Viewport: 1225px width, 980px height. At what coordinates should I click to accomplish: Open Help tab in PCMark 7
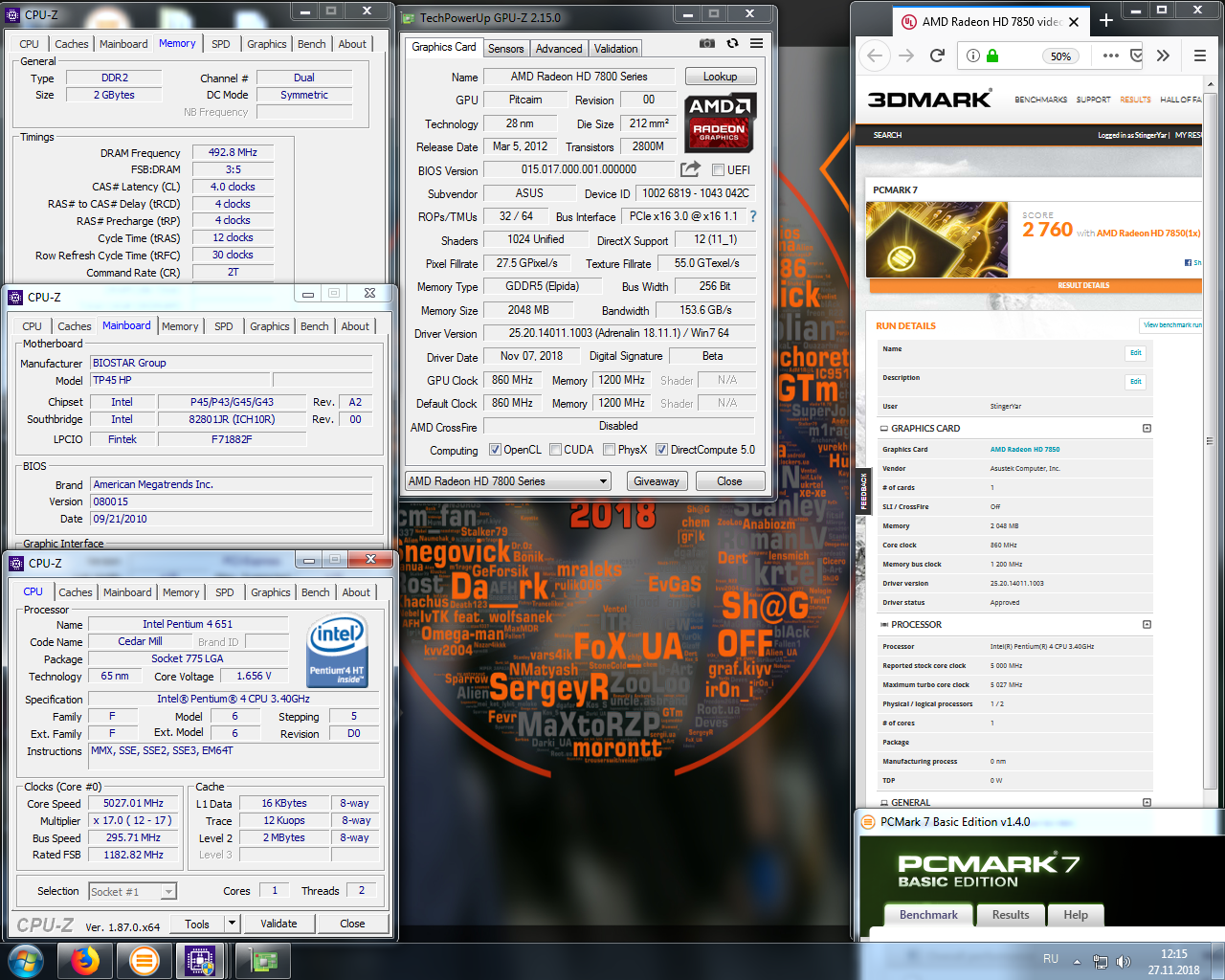pos(1076,915)
